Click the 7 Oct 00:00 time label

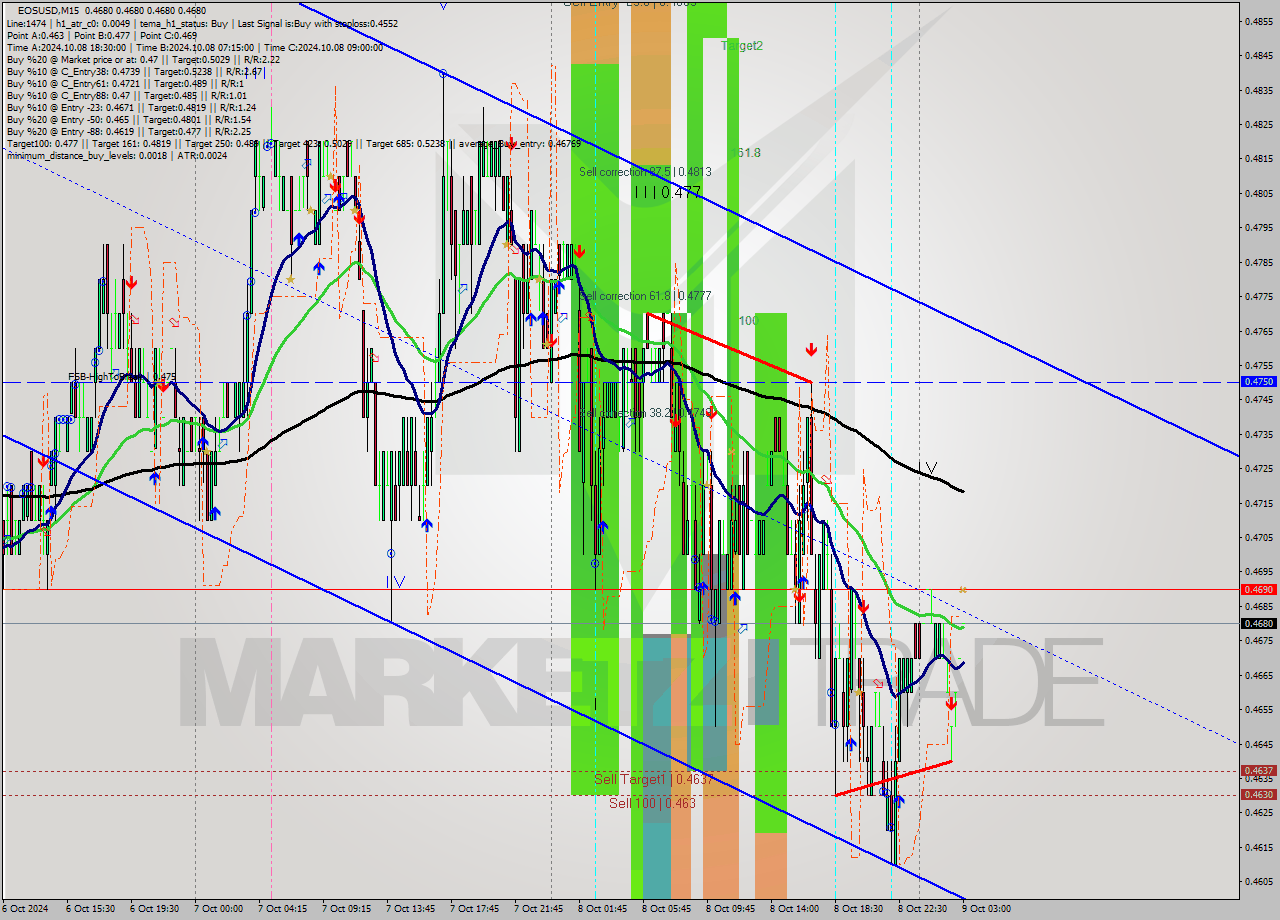[219, 909]
